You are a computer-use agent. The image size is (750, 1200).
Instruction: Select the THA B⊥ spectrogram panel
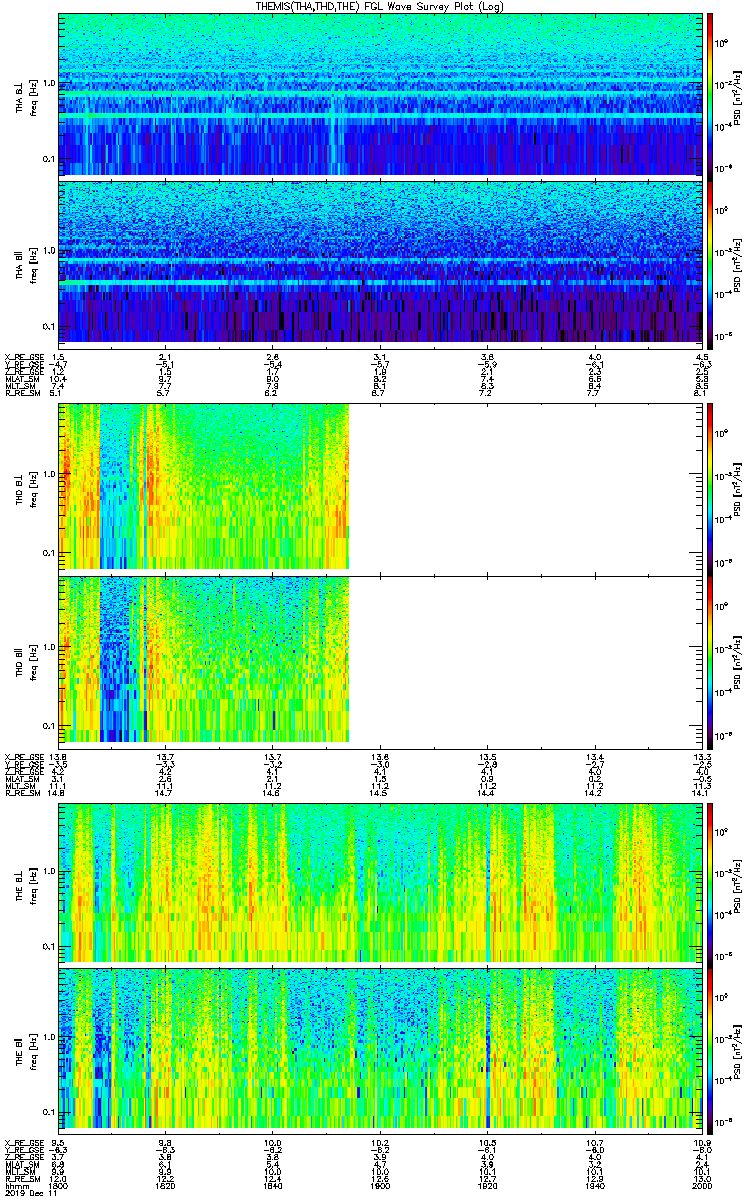pos(380,95)
